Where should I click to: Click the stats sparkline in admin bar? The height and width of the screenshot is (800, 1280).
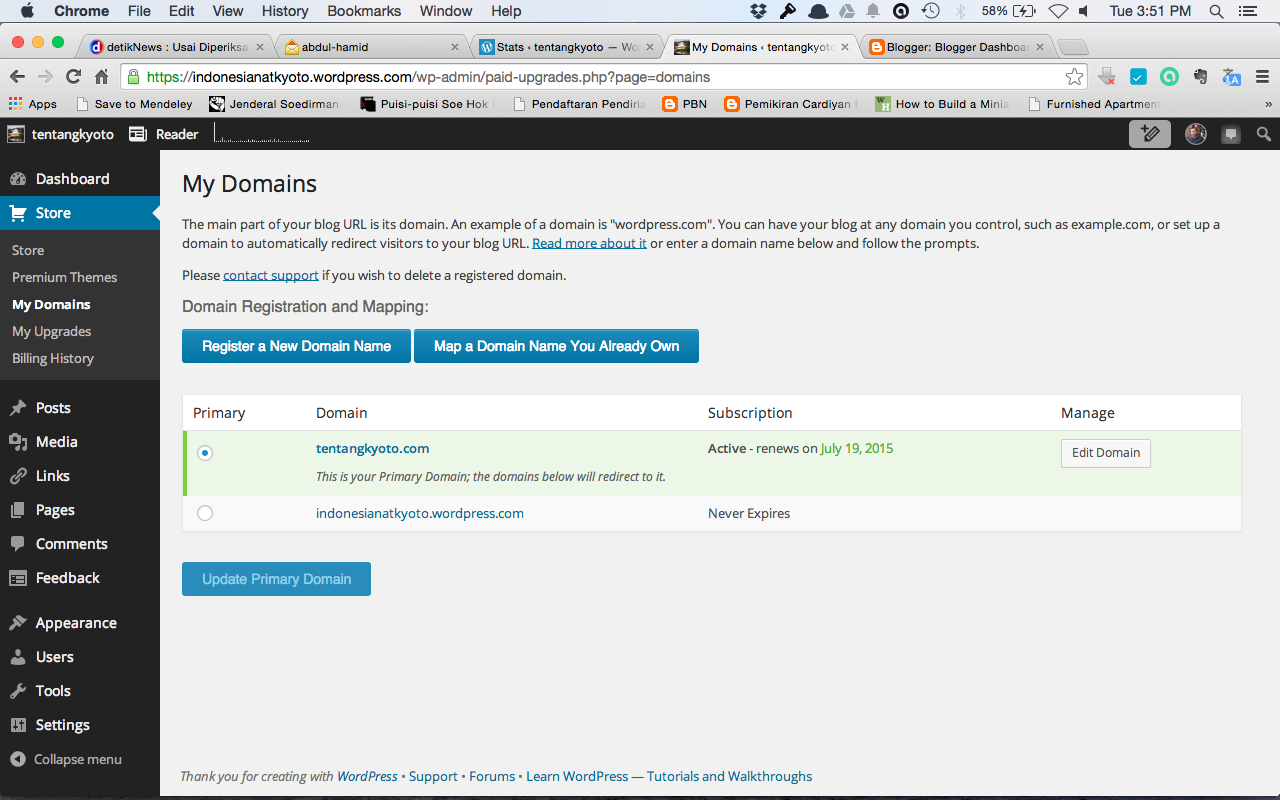262,134
